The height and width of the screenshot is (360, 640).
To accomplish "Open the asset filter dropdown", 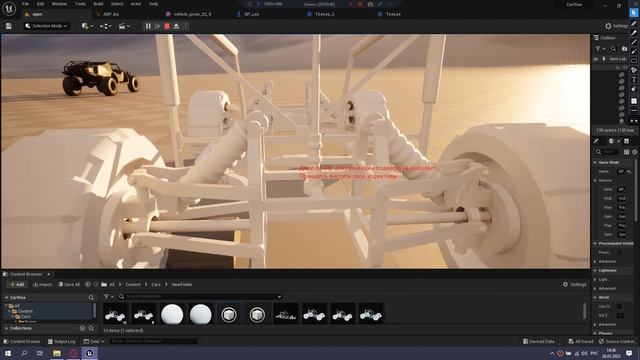I will (109, 297).
